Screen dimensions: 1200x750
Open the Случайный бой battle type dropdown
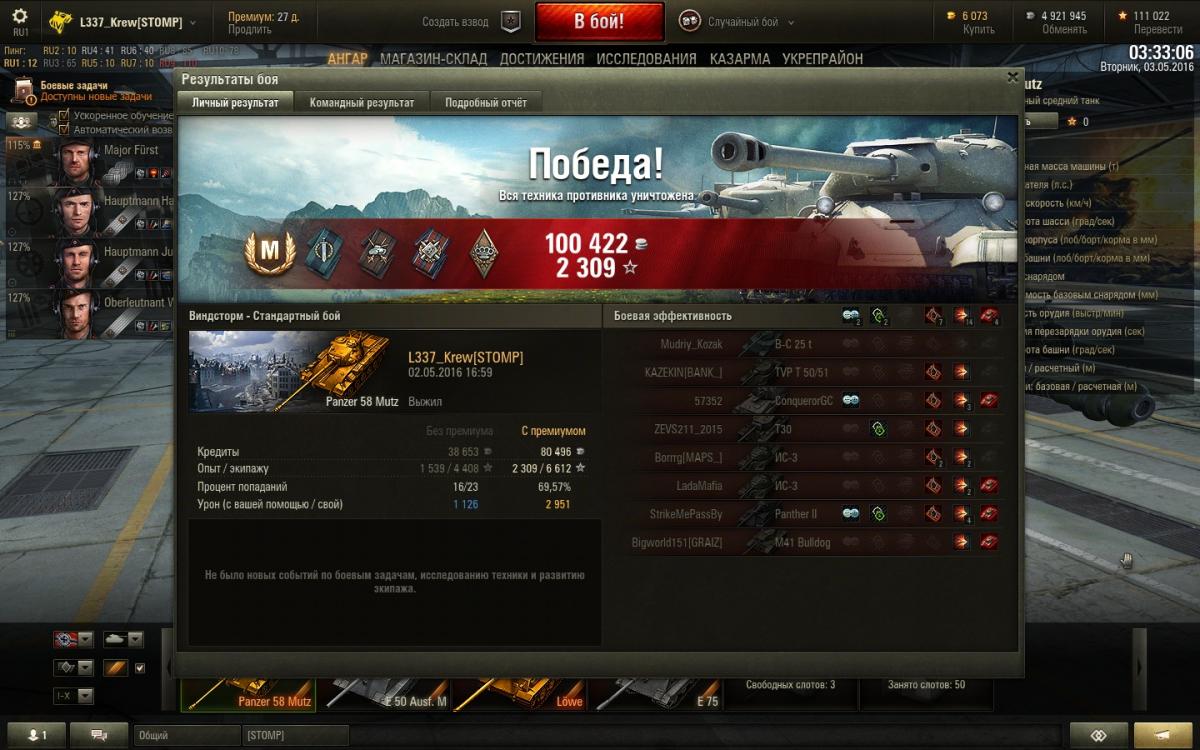[x=738, y=21]
